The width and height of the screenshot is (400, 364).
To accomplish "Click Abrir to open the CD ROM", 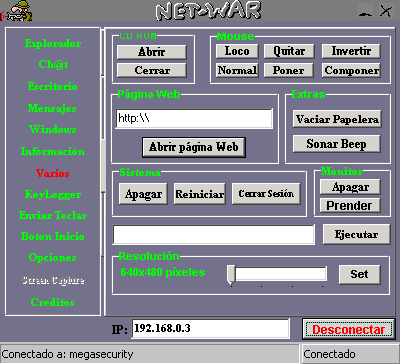I will [x=152, y=52].
